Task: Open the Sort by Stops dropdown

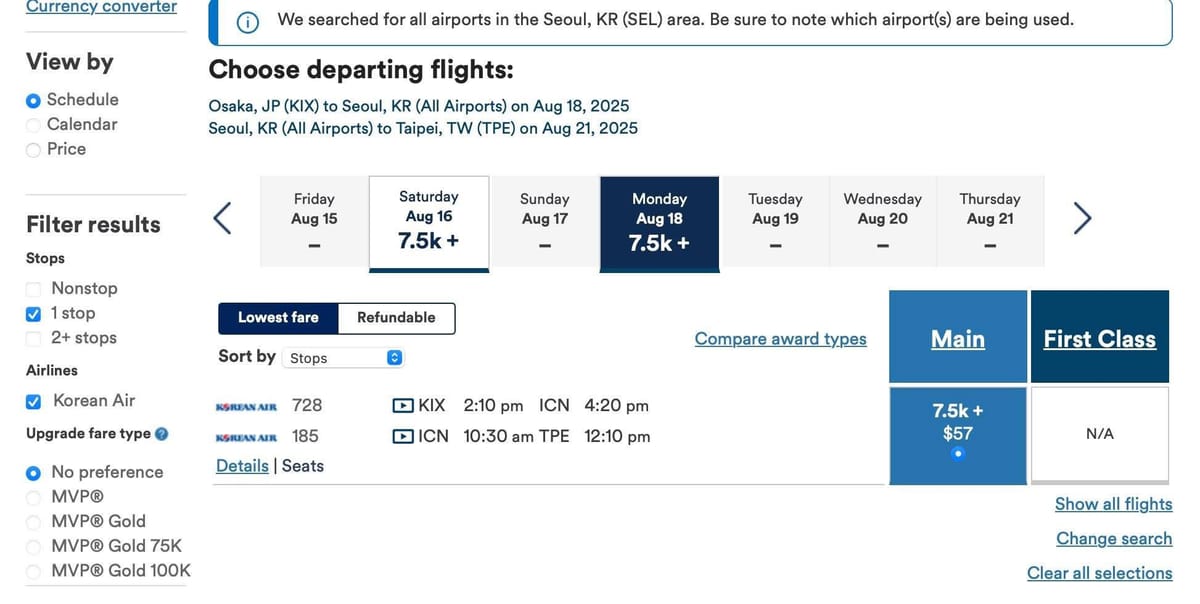Action: pos(344,358)
